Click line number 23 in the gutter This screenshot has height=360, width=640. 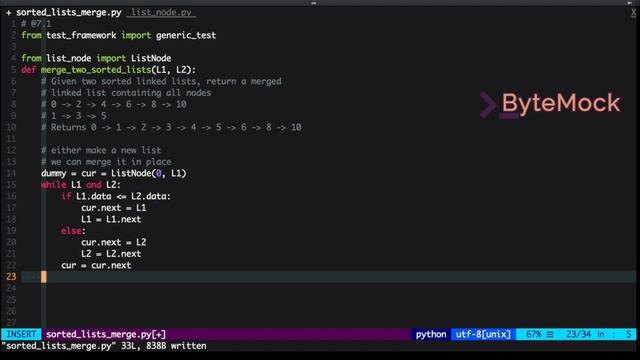11,277
